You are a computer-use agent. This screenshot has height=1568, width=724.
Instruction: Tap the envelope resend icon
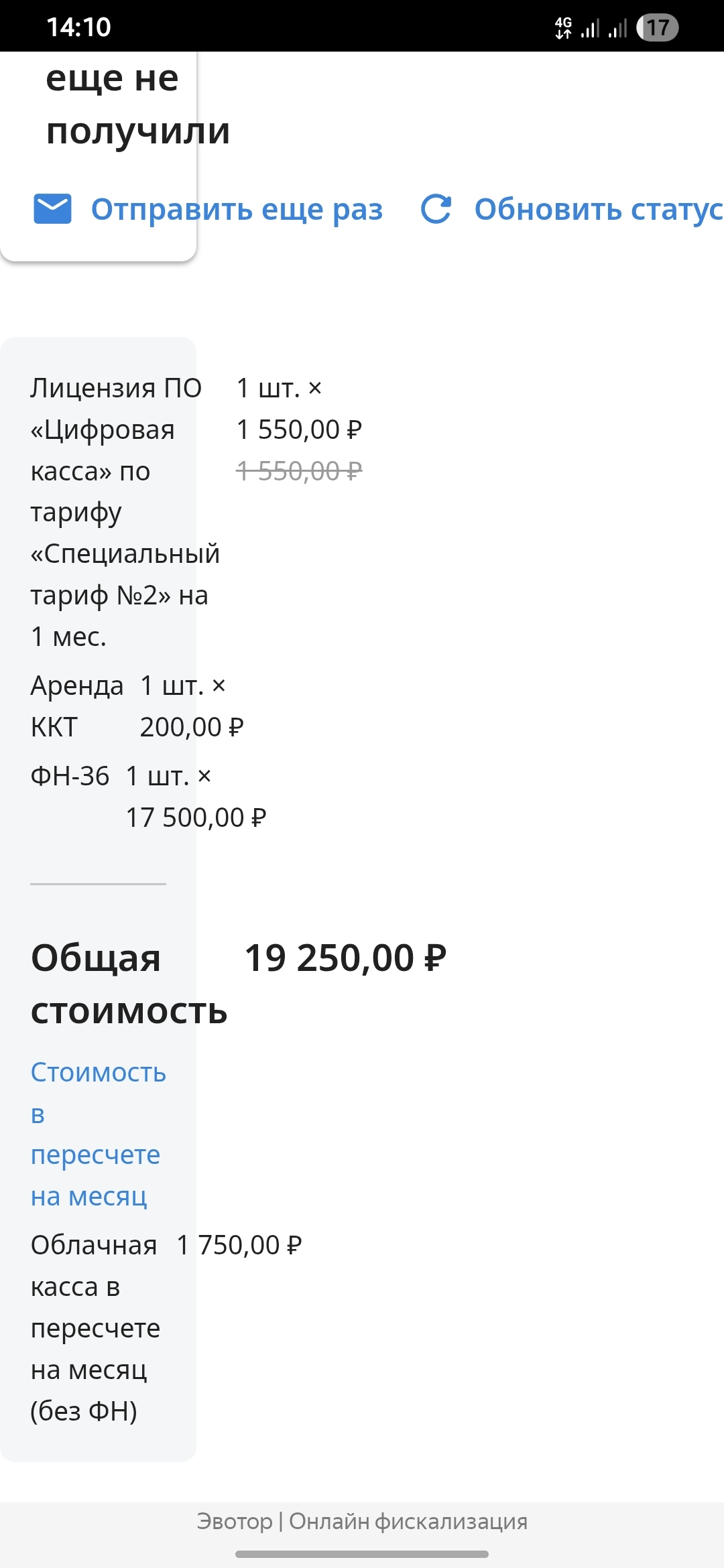[52, 209]
